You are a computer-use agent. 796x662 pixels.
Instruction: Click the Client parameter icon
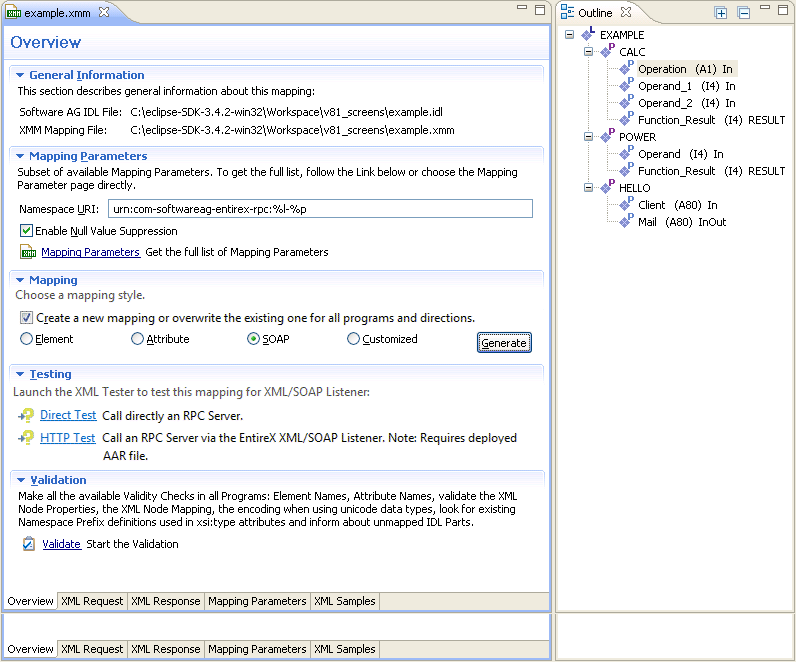tap(626, 204)
